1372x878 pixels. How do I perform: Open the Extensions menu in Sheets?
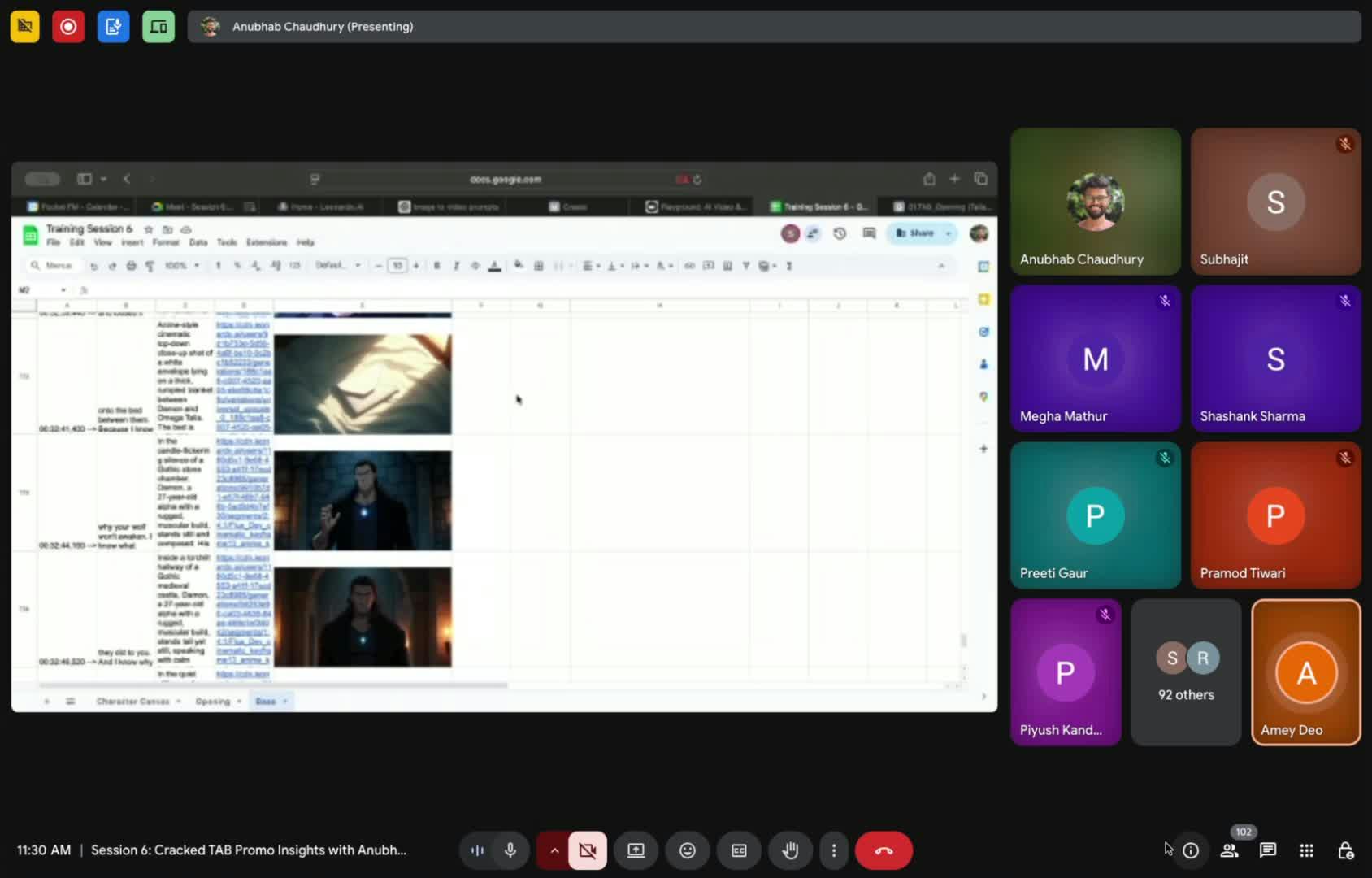[267, 242]
